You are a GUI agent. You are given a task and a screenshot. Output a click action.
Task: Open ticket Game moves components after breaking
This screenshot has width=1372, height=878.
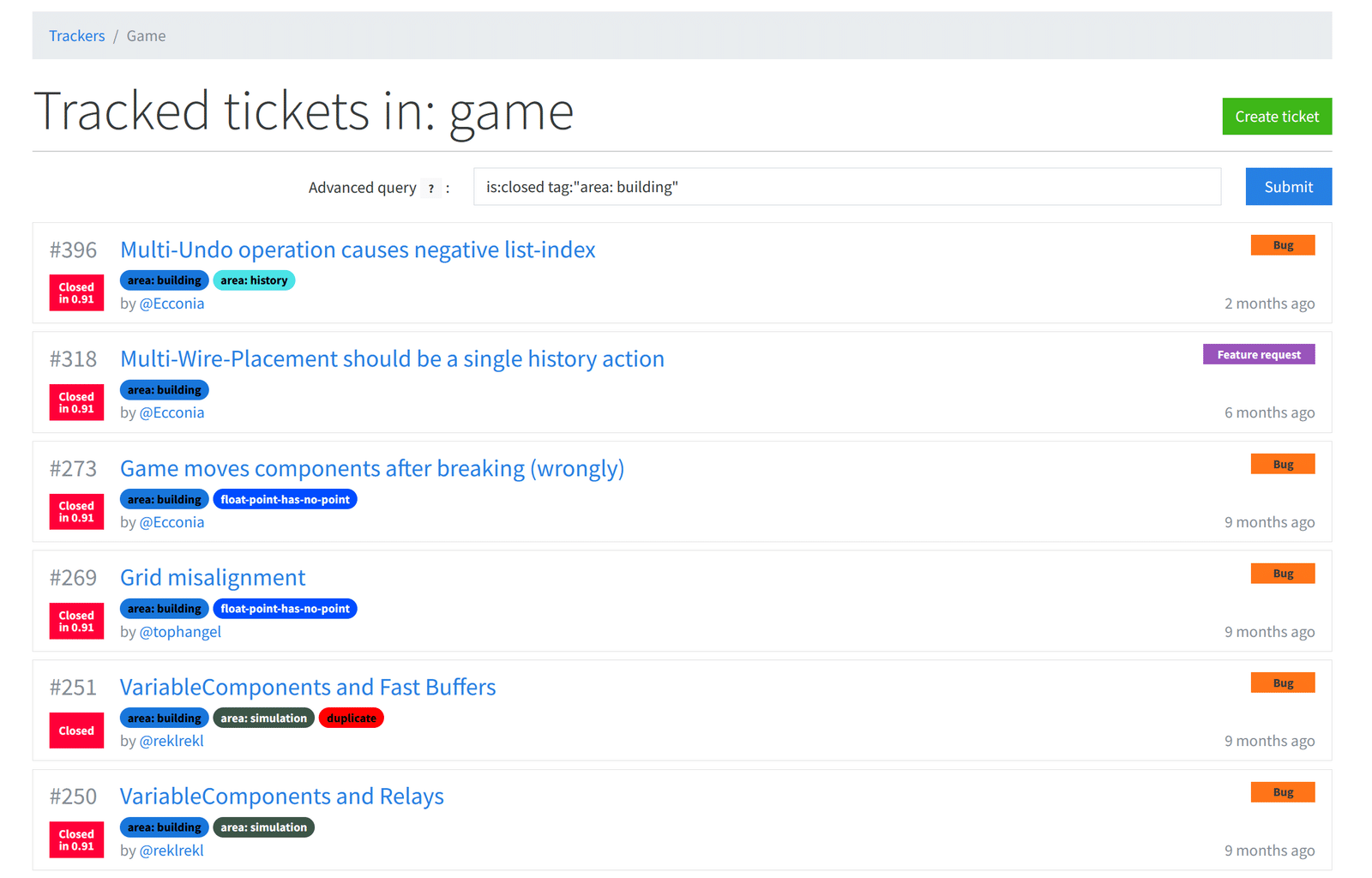pos(372,468)
